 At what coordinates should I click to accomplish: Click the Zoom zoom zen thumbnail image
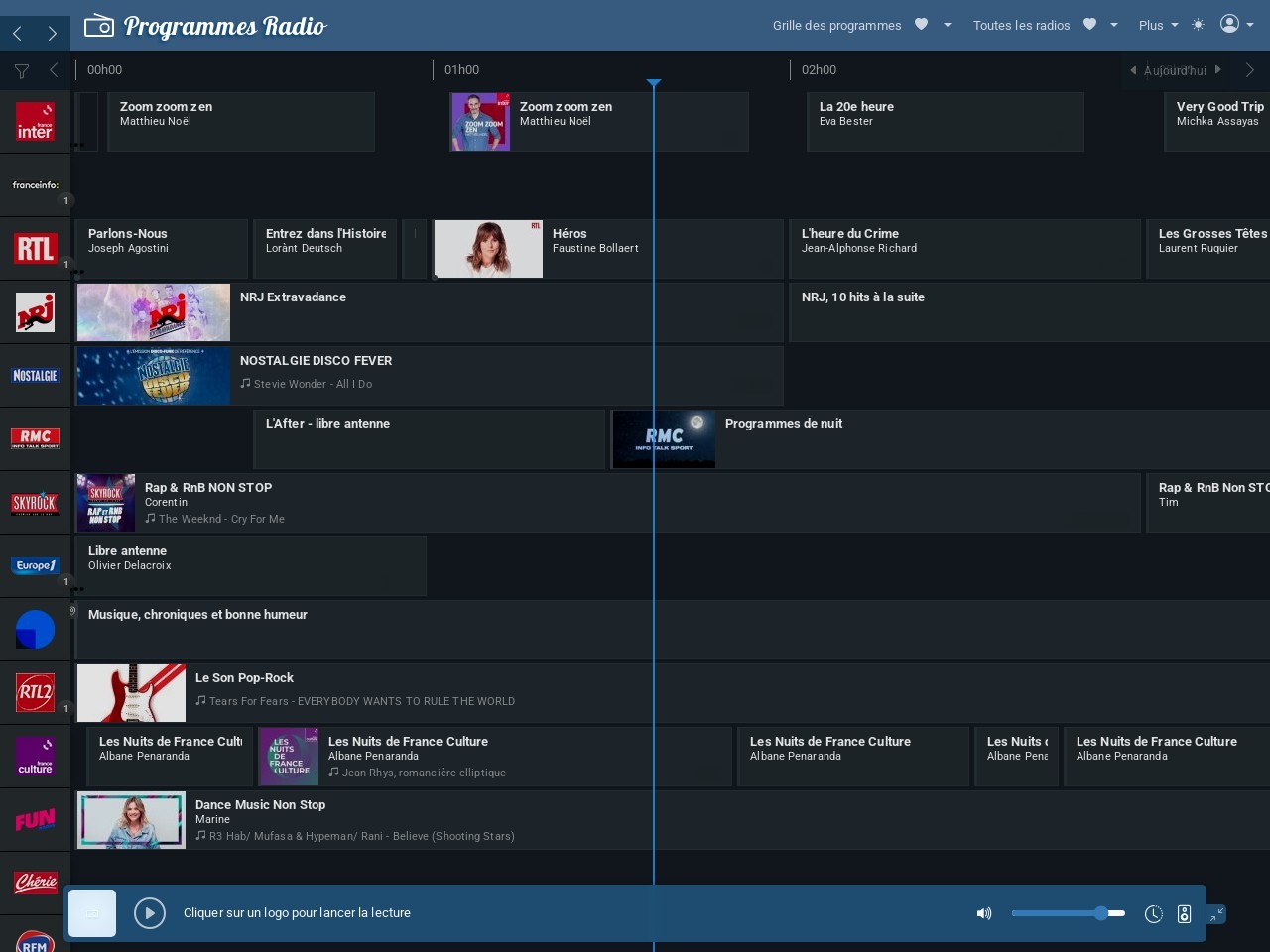(x=481, y=122)
